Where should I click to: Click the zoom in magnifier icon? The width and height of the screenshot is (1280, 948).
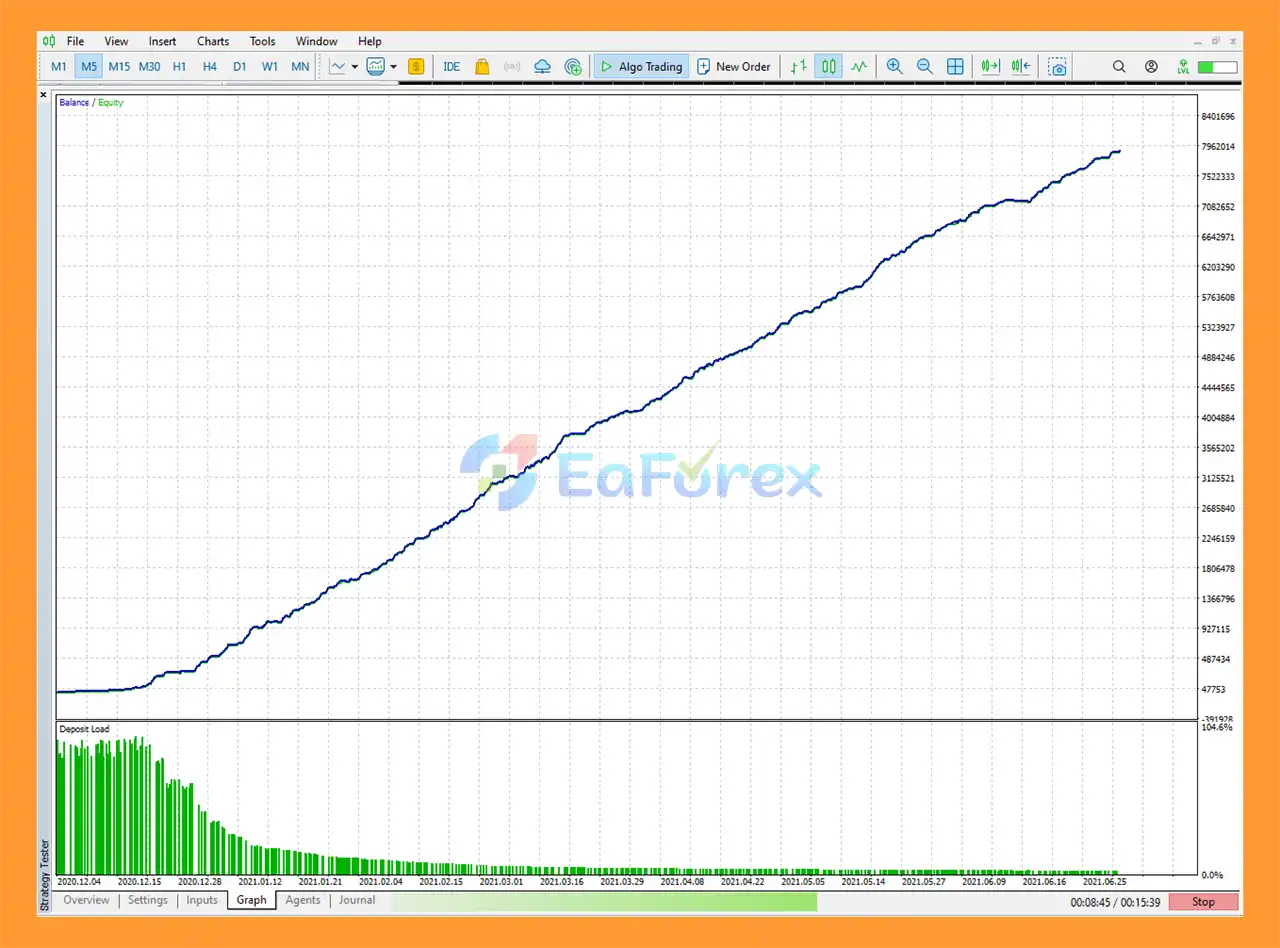pos(894,67)
